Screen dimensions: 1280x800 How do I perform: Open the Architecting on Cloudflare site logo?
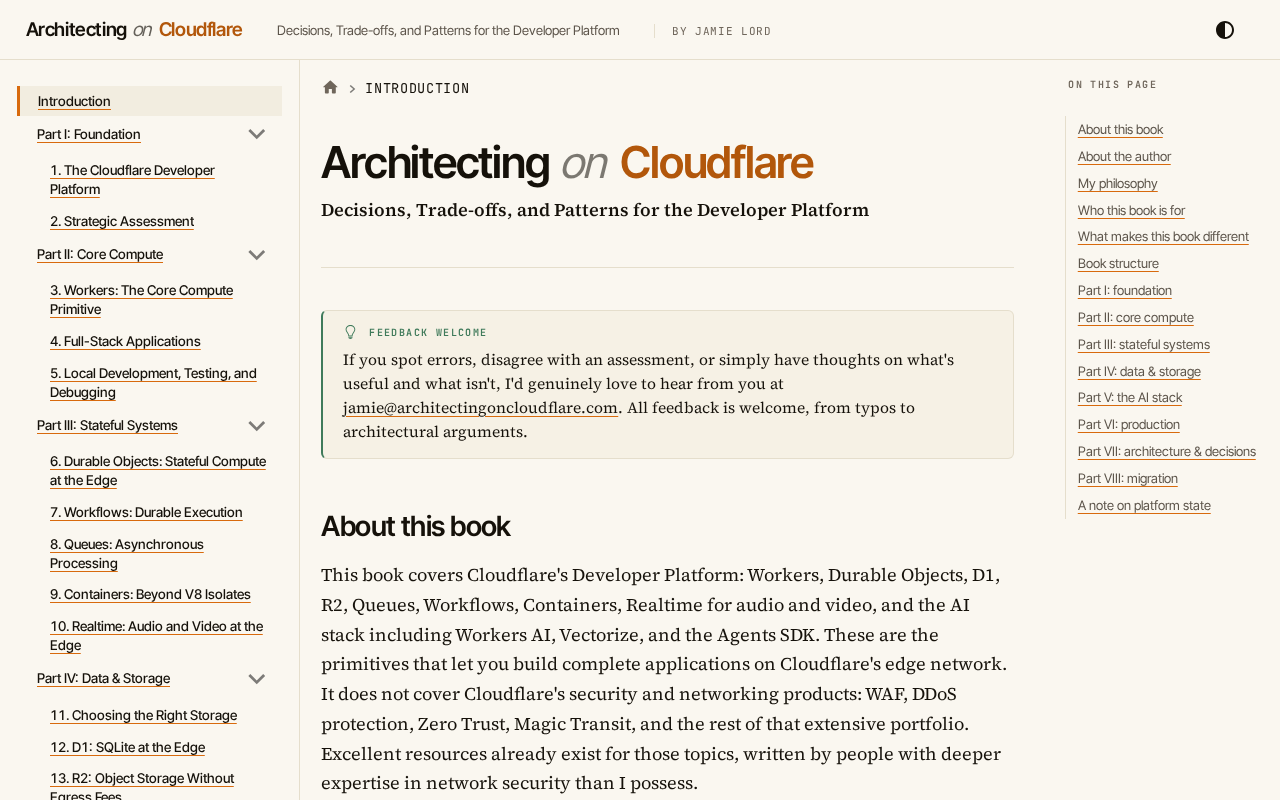pos(134,29)
